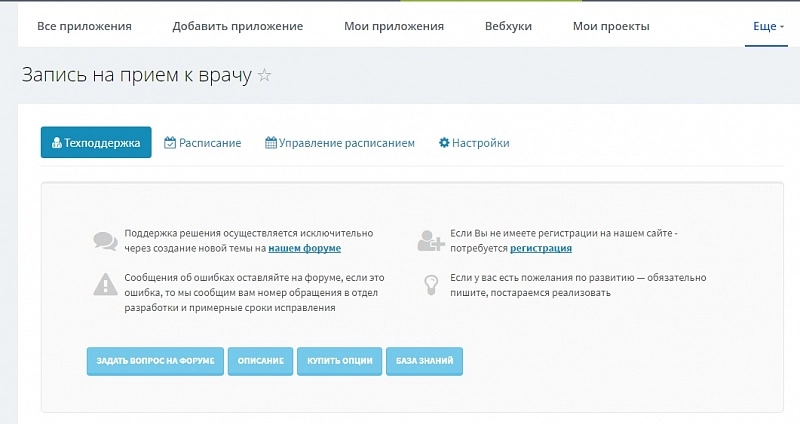Screen dimensions: 800x424
Task: Click the Купить опции button
Action: point(339,360)
